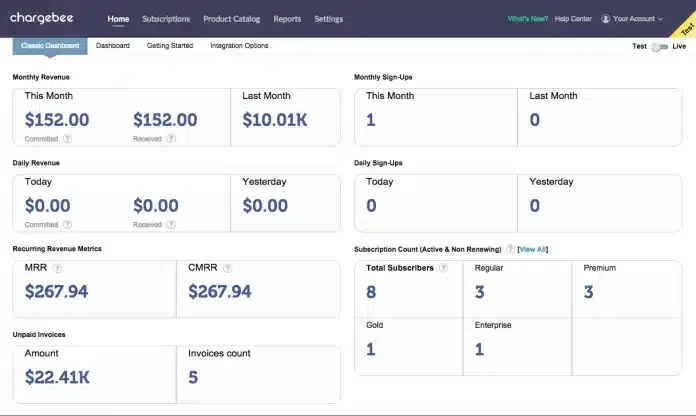Toggle the Test/Live site switch
The image size is (696, 416).
click(x=660, y=47)
